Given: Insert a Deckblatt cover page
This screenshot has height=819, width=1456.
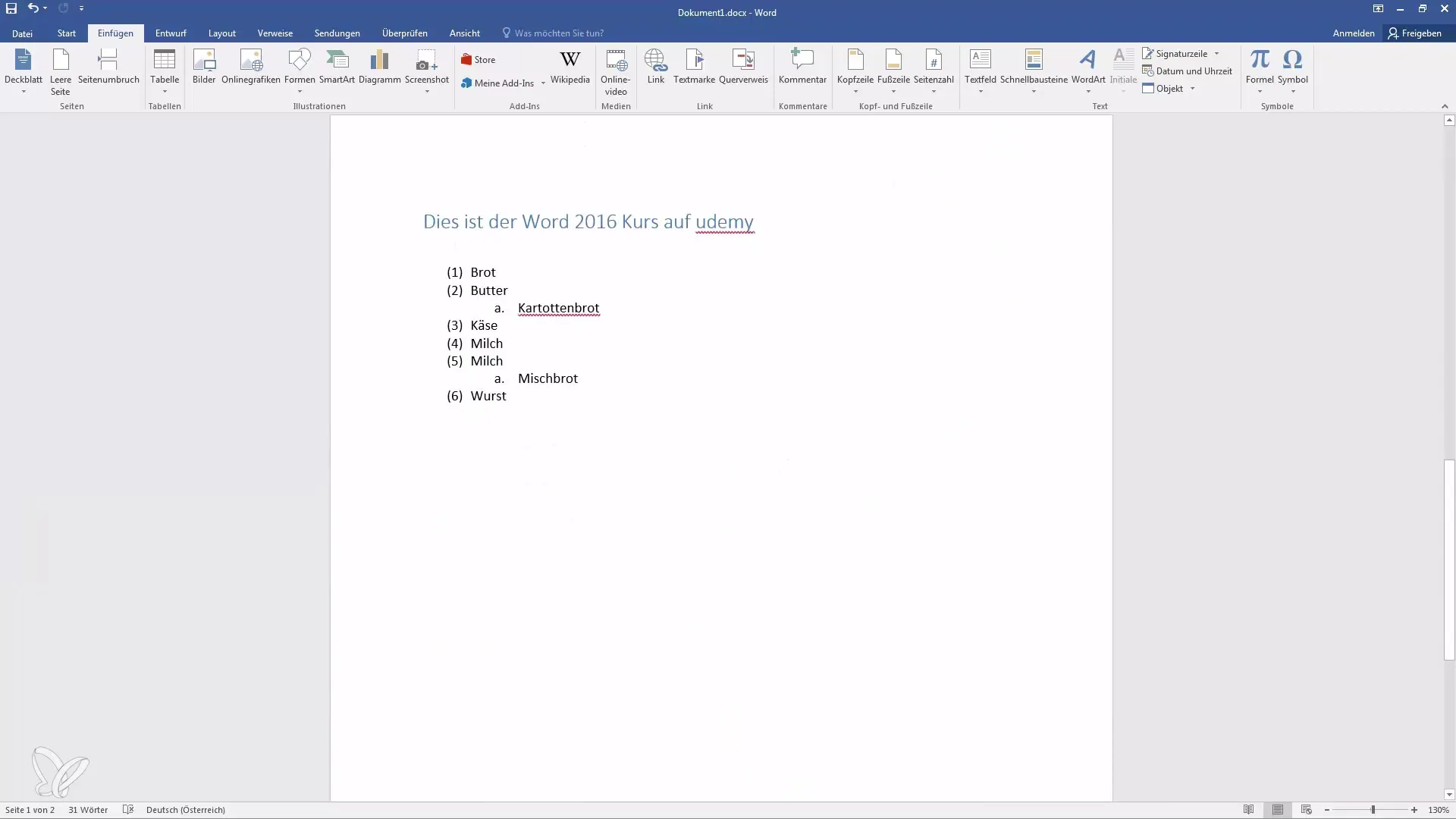Looking at the screenshot, I should (24, 71).
